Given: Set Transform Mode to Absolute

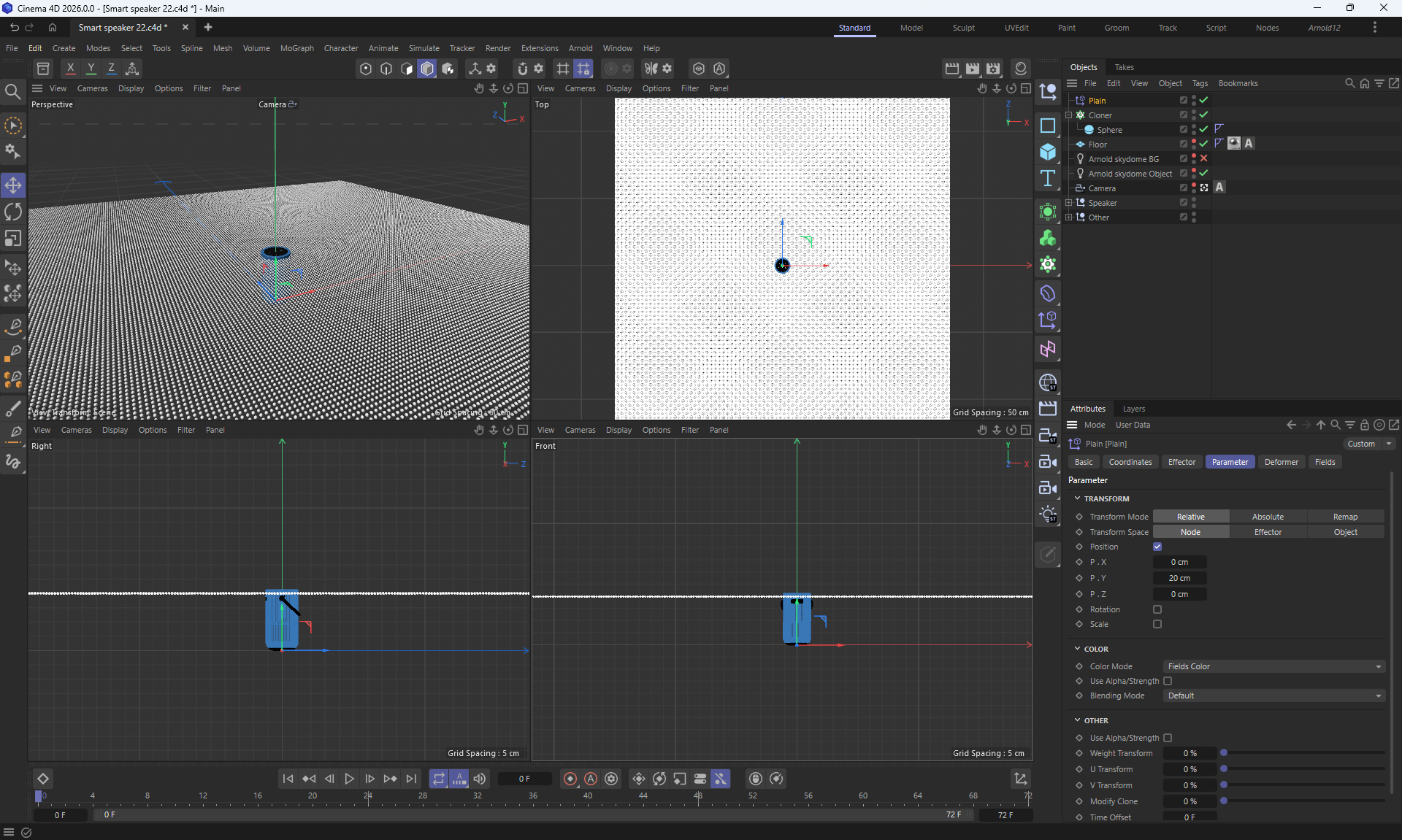Looking at the screenshot, I should click(x=1268, y=517).
